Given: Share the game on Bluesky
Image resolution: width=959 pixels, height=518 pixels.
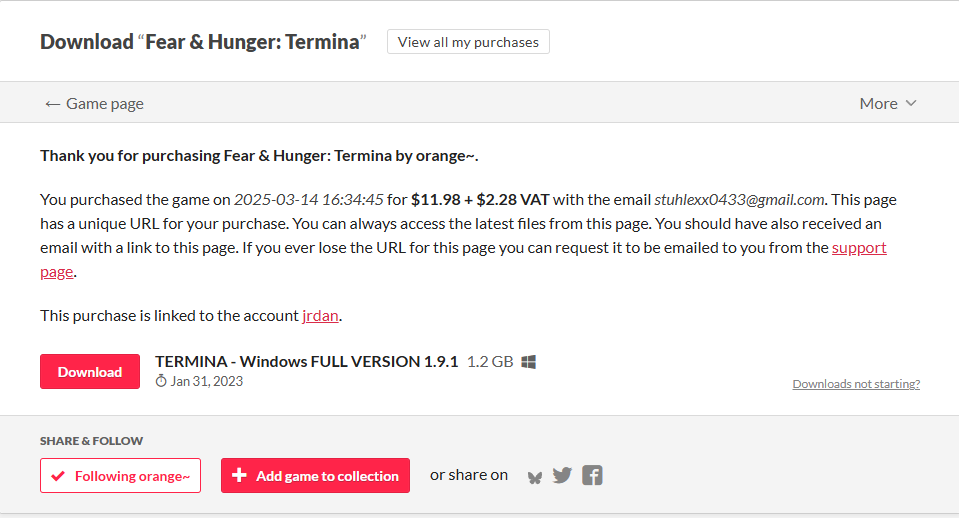Looking at the screenshot, I should (x=535, y=477).
